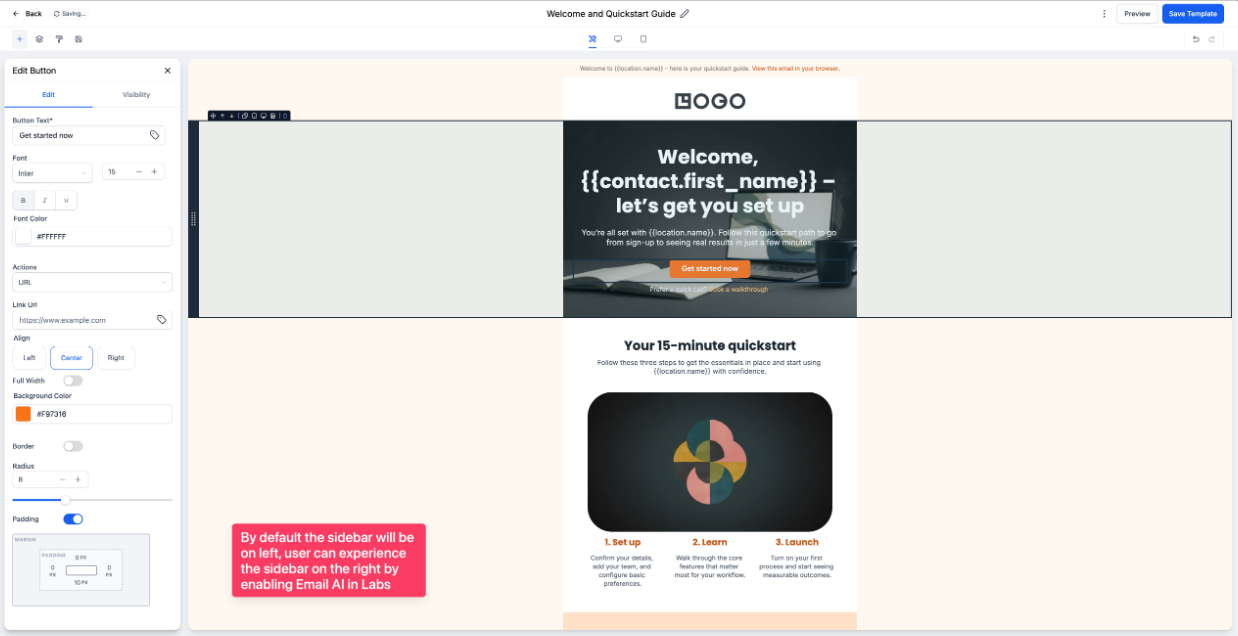The image size is (1238, 636).
Task: Click pencil icon to rename template
Action: pyautogui.click(x=685, y=14)
